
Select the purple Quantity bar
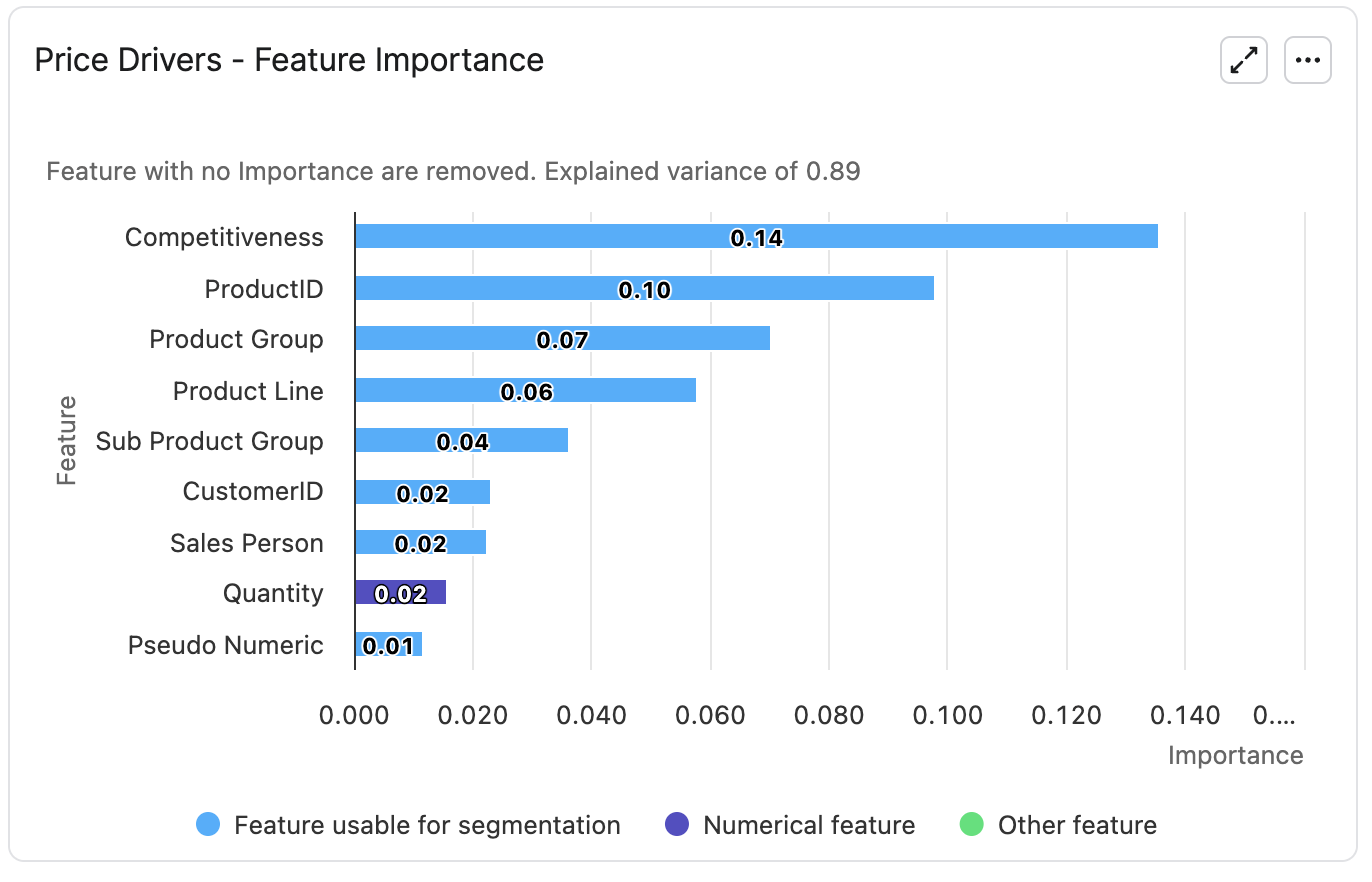400,592
